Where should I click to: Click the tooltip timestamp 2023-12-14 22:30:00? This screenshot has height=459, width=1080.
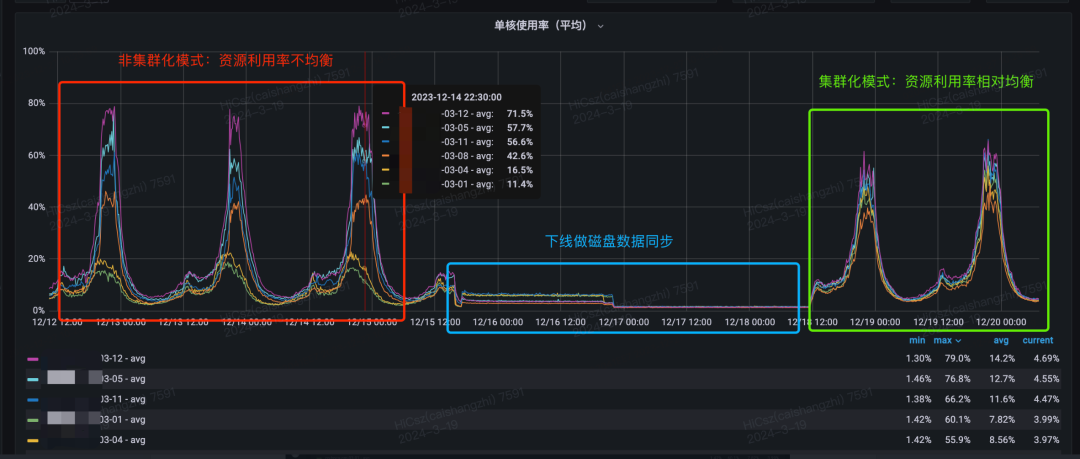coord(456,97)
